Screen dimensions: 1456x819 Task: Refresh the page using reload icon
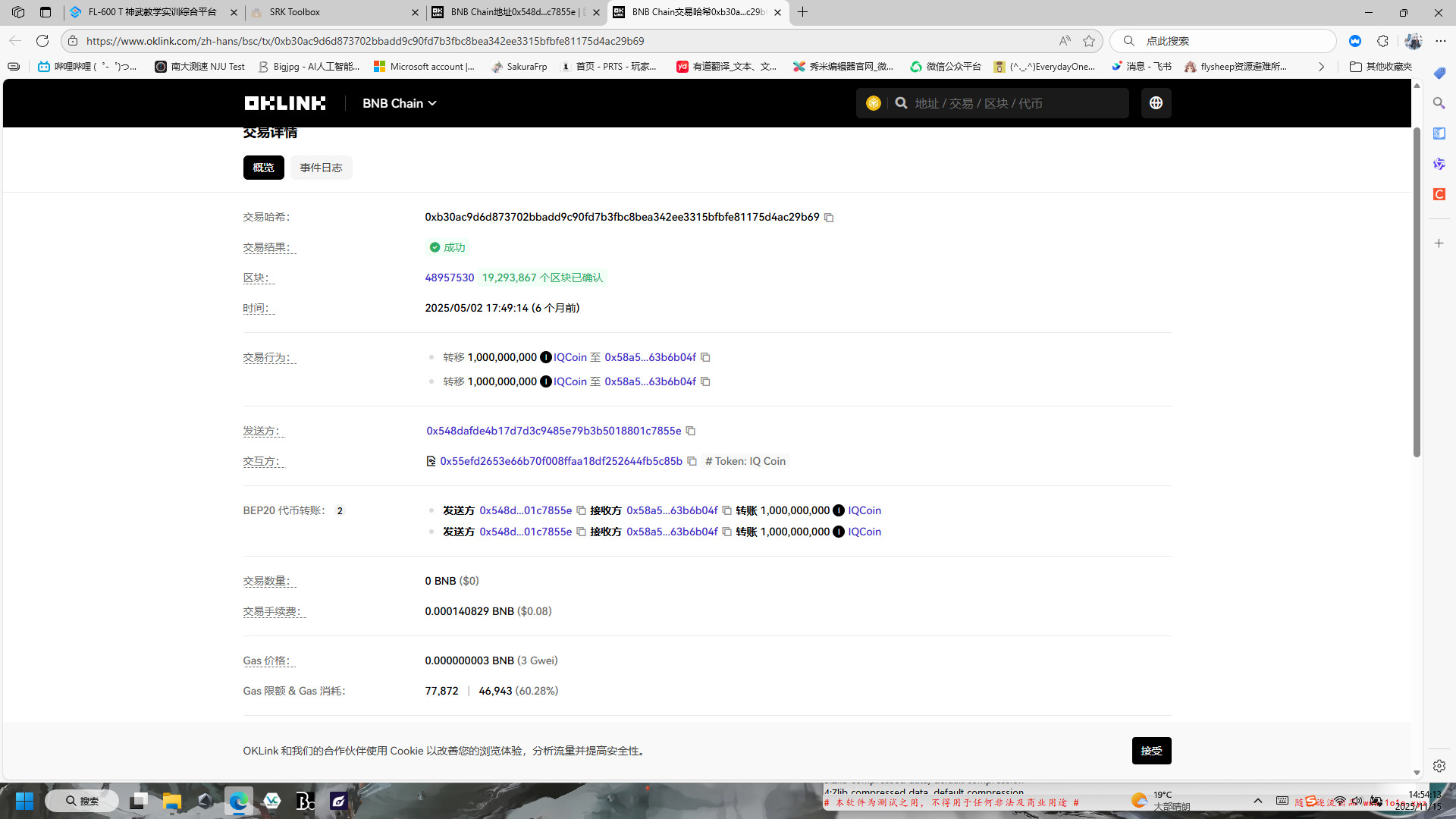coord(42,41)
